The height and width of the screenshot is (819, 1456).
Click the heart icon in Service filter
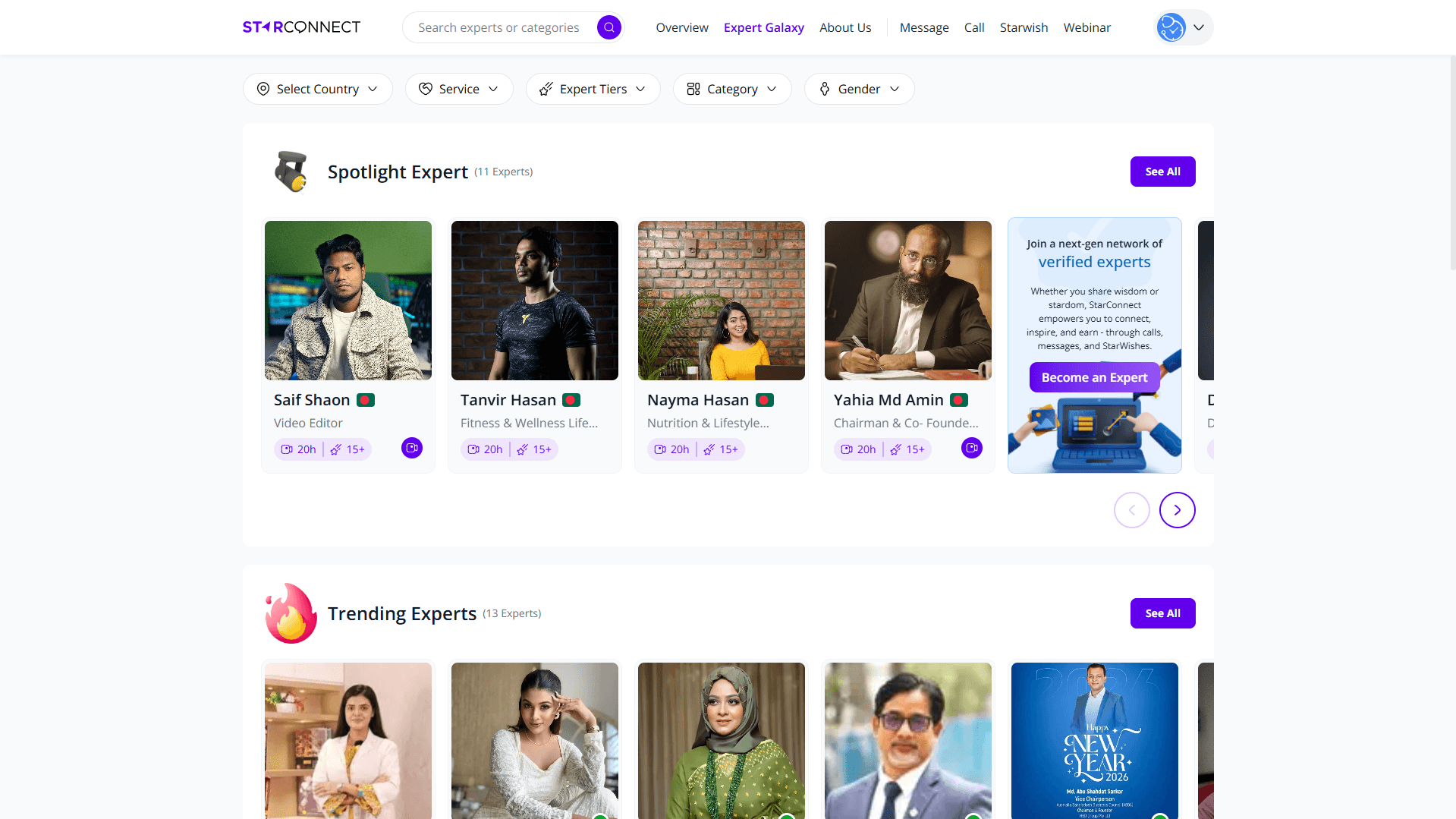[426, 89]
